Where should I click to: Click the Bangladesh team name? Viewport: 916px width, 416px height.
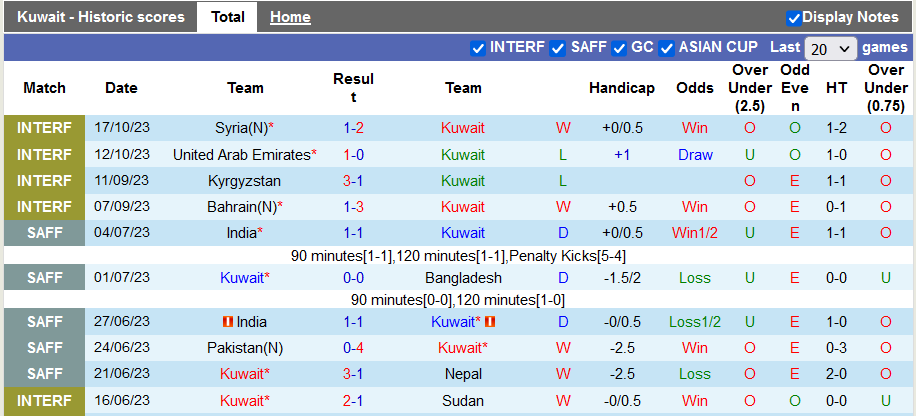coord(463,278)
